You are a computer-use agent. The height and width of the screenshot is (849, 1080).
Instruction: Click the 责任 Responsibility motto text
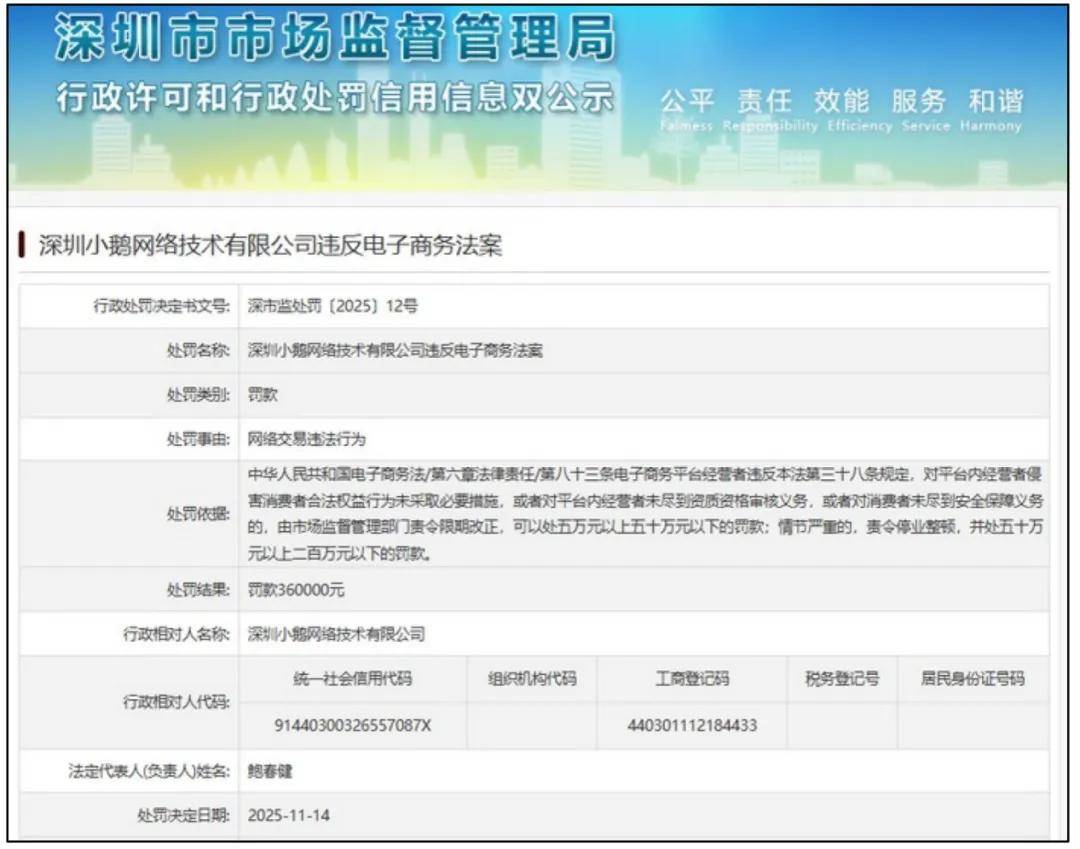770,109
